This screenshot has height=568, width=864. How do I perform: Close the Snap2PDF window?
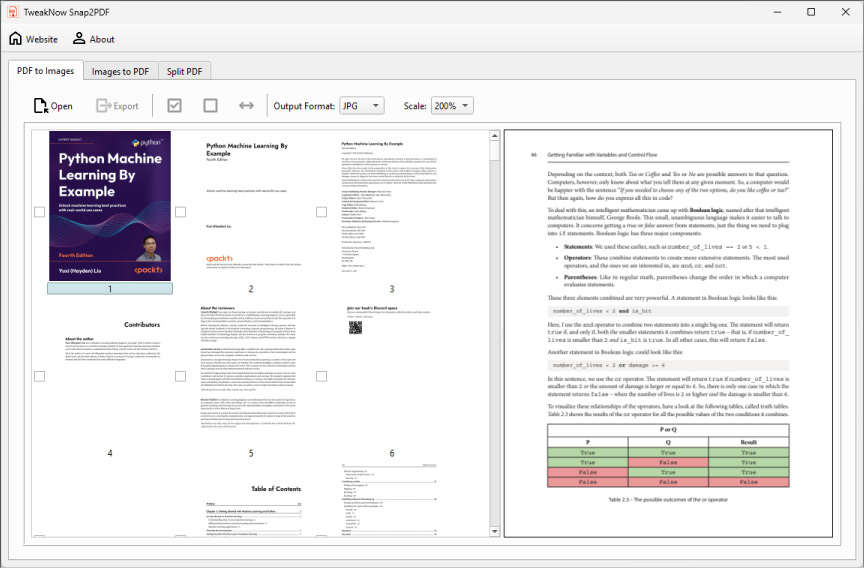click(845, 12)
